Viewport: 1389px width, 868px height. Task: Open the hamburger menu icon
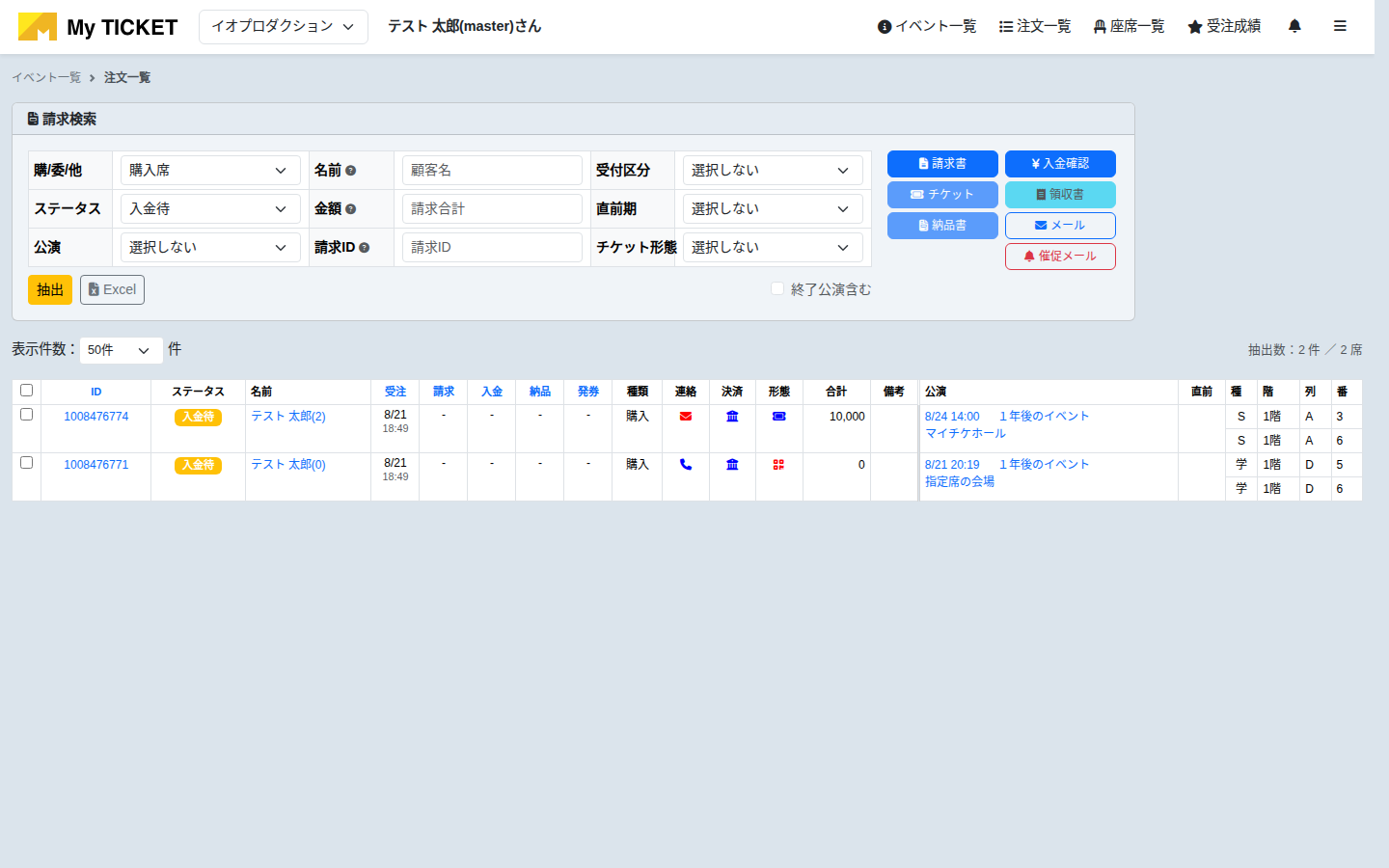[1340, 26]
